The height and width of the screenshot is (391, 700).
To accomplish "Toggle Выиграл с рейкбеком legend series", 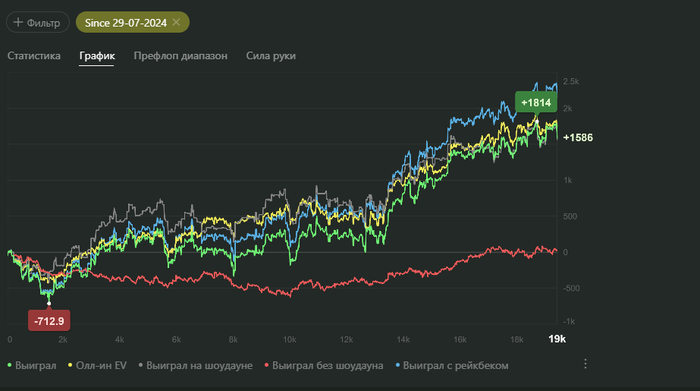I will click(452, 366).
